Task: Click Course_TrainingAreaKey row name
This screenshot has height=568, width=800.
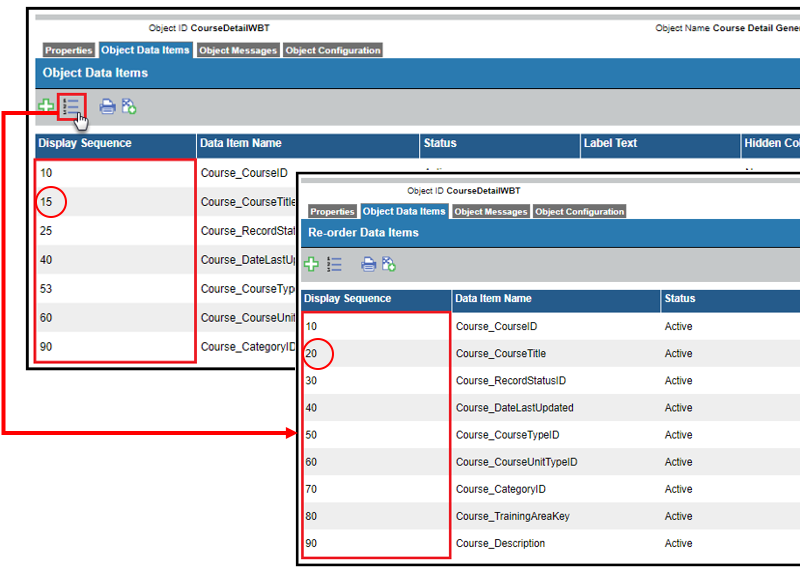Action: (513, 516)
